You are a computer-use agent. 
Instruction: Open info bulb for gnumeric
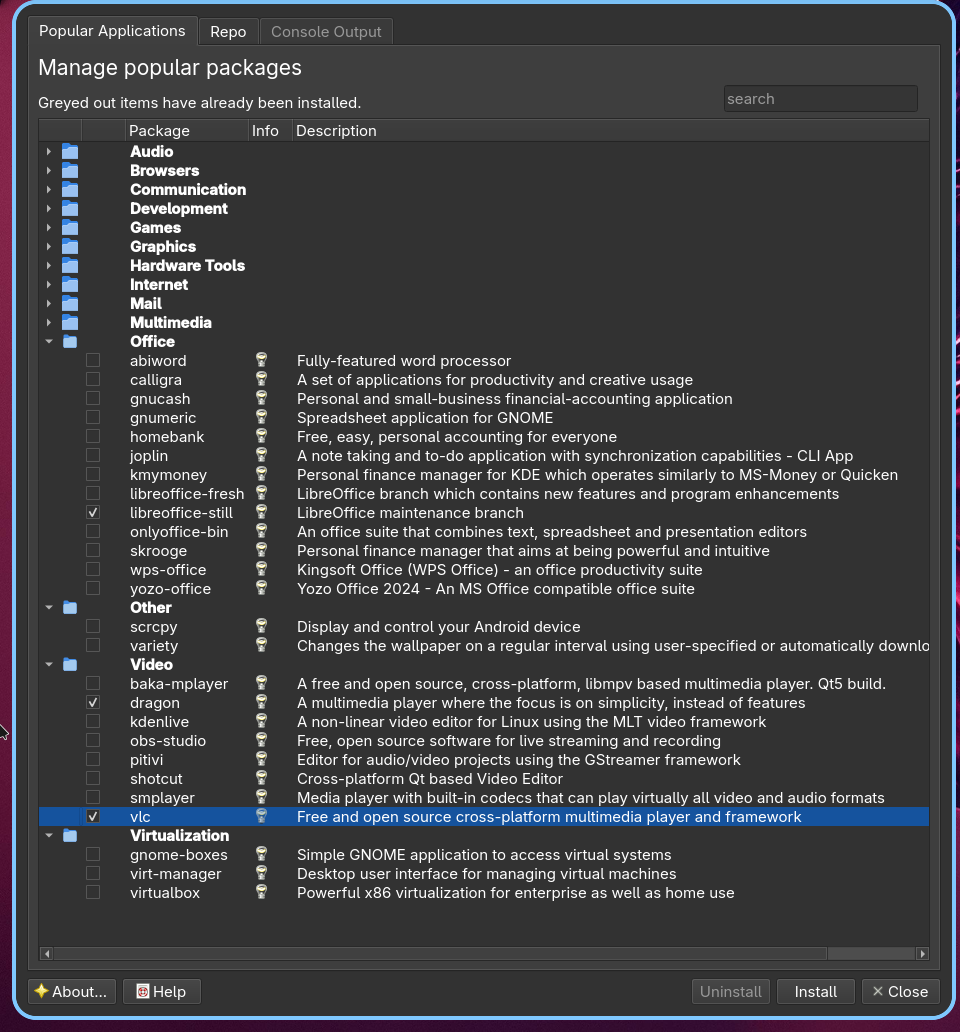261,417
